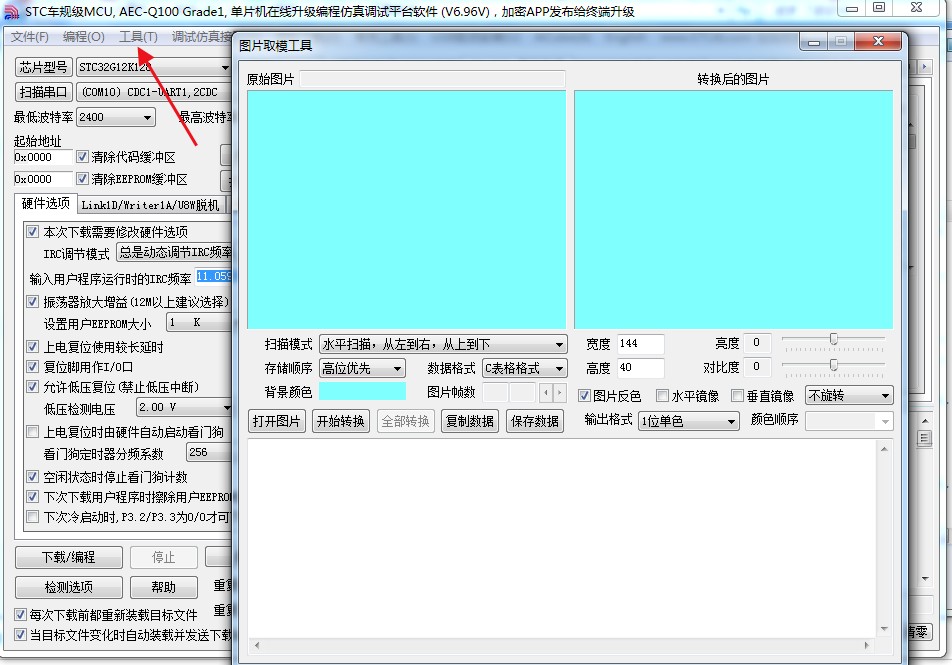Open the COM10 serial port dropdown
Viewport: 952px width, 665px height.
point(154,92)
